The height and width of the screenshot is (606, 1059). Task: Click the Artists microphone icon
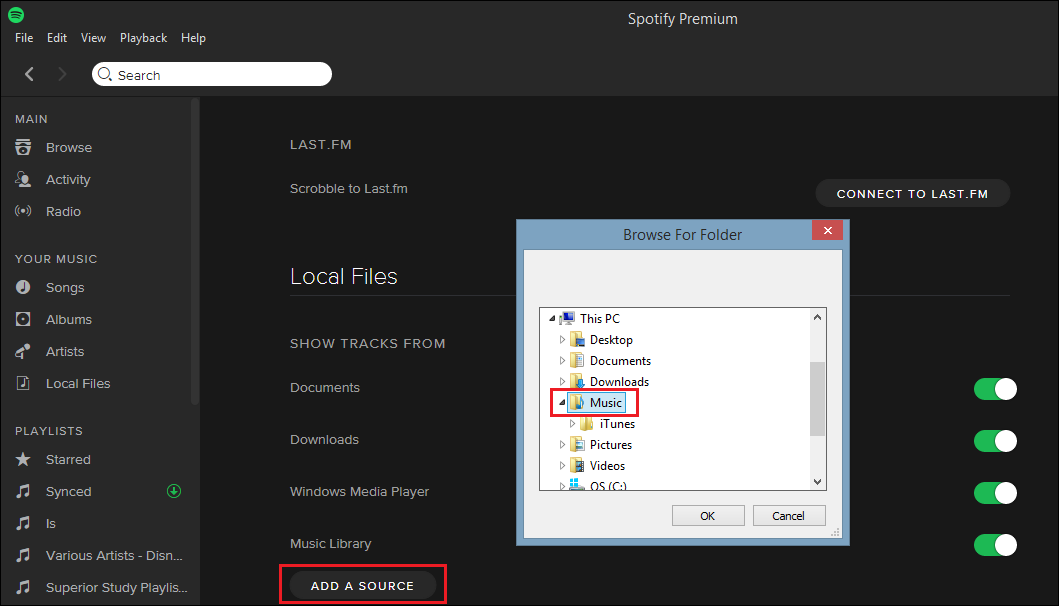(x=23, y=351)
